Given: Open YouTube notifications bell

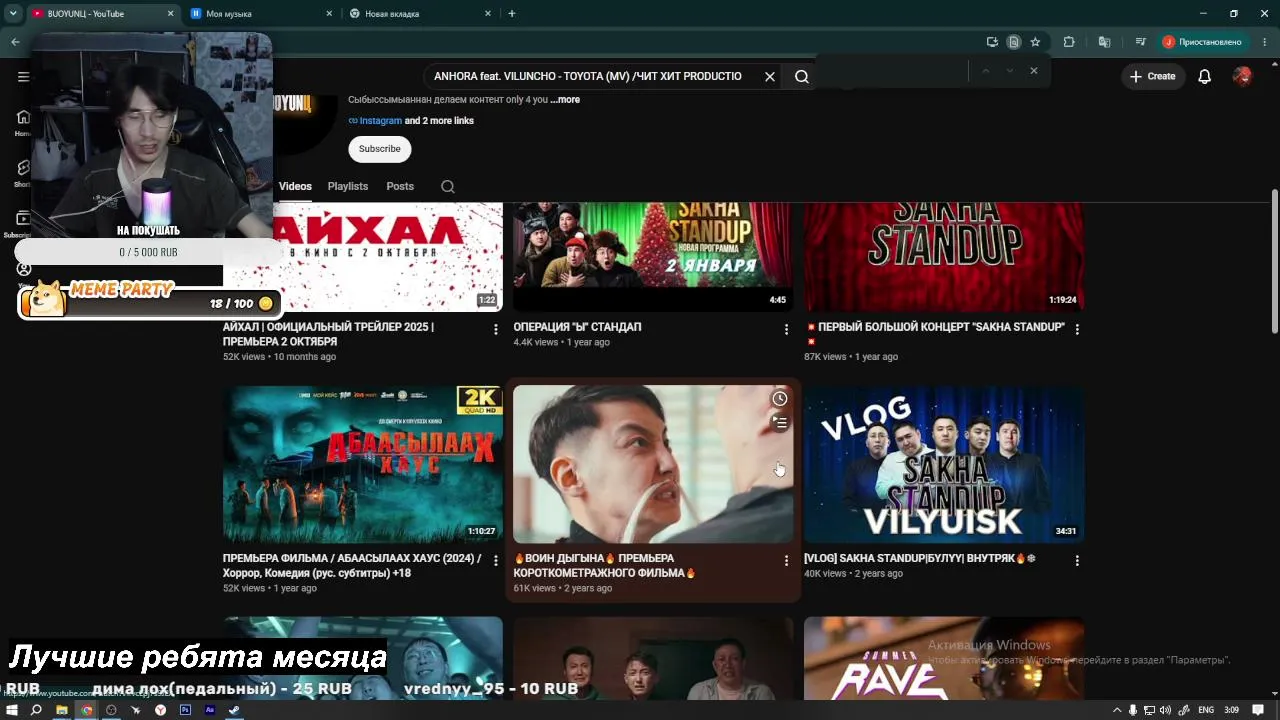Looking at the screenshot, I should (x=1205, y=76).
